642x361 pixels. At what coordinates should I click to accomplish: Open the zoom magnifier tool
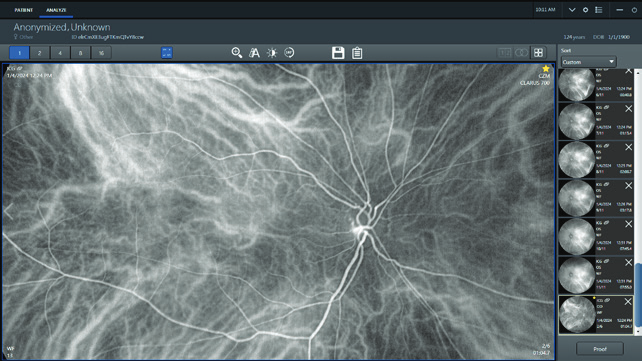[x=237, y=53]
